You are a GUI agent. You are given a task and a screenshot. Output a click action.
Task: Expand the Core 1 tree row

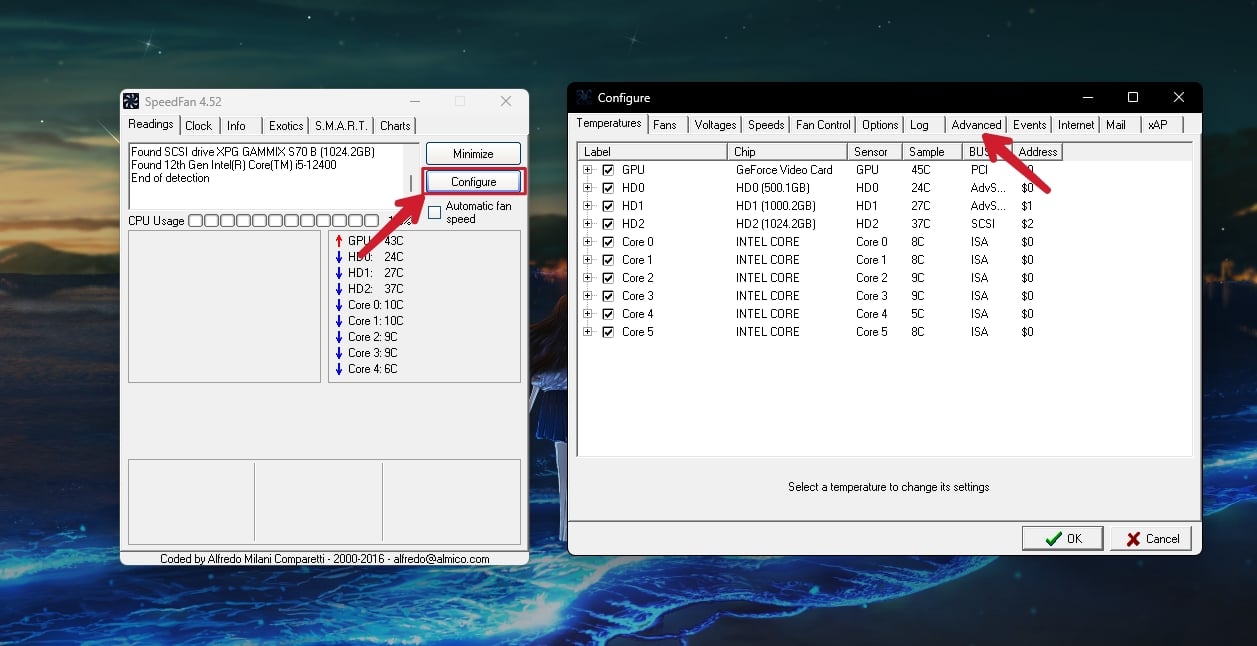coord(588,260)
